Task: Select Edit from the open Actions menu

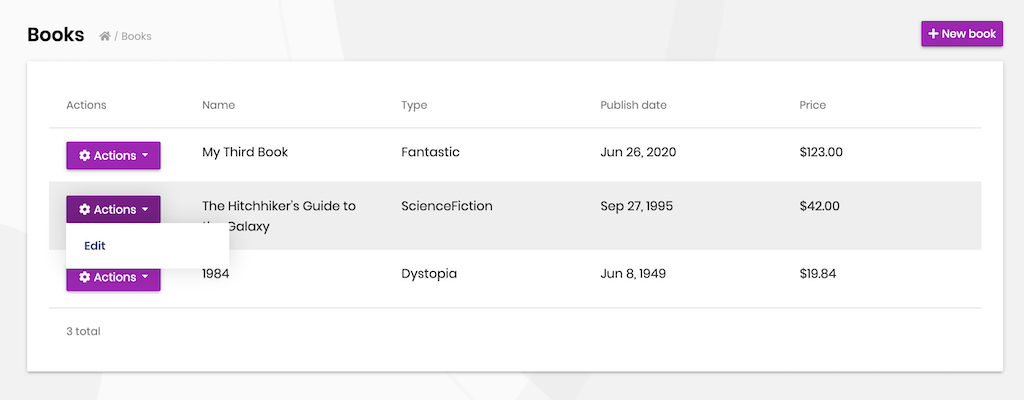Action: point(95,246)
